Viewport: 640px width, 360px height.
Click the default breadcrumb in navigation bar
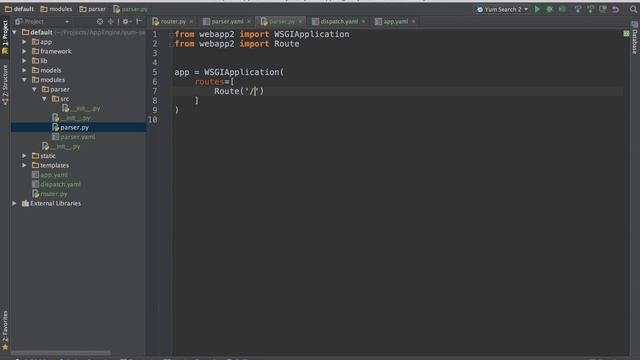(x=19, y=9)
